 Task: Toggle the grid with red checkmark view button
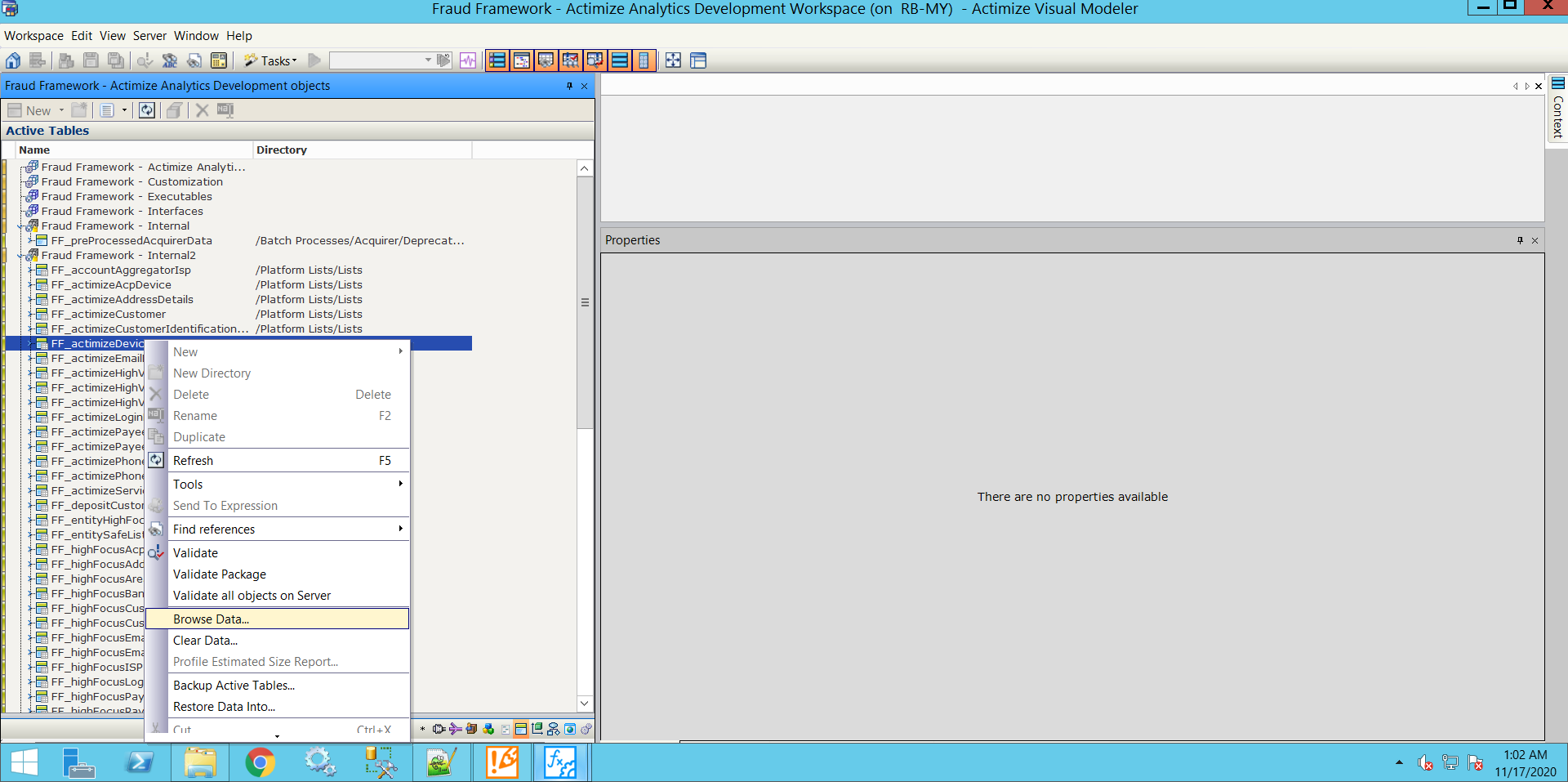pyautogui.click(x=571, y=60)
